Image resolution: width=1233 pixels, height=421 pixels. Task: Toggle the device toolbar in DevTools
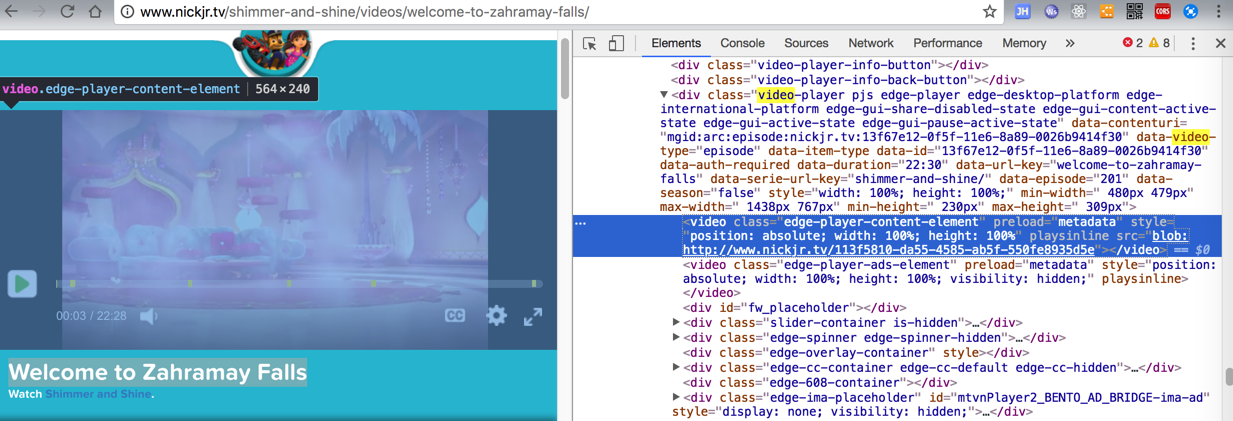(x=616, y=44)
